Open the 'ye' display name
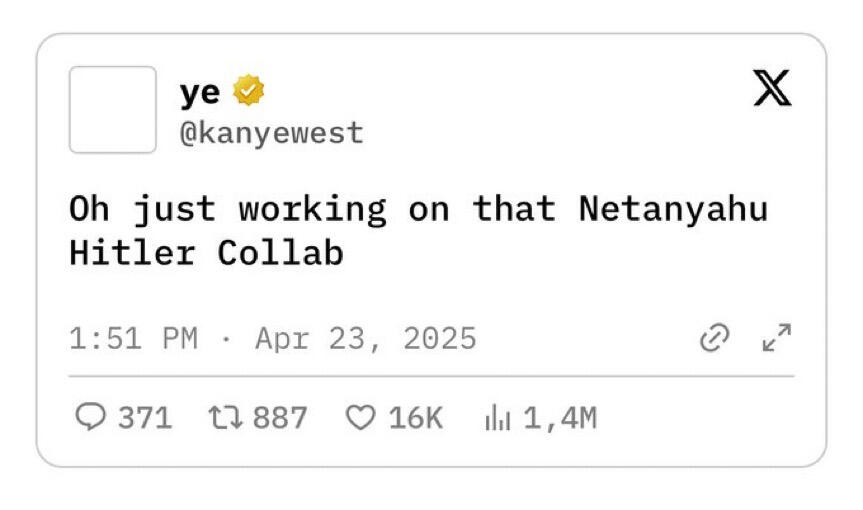Viewport: 863px width, 510px height. click(x=200, y=92)
